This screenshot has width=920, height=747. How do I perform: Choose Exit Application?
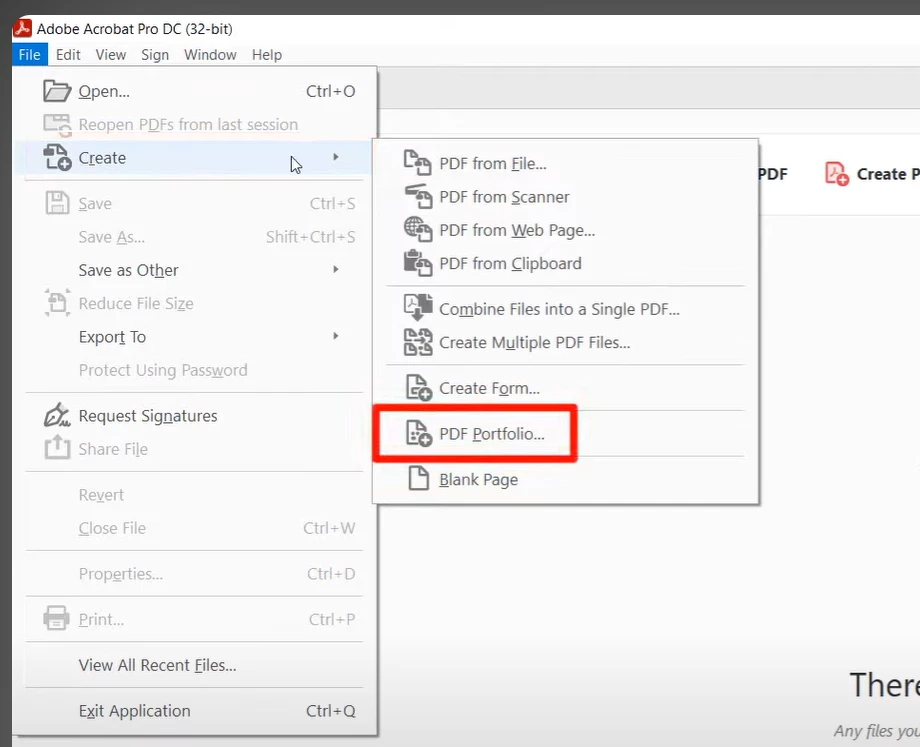click(x=194, y=711)
